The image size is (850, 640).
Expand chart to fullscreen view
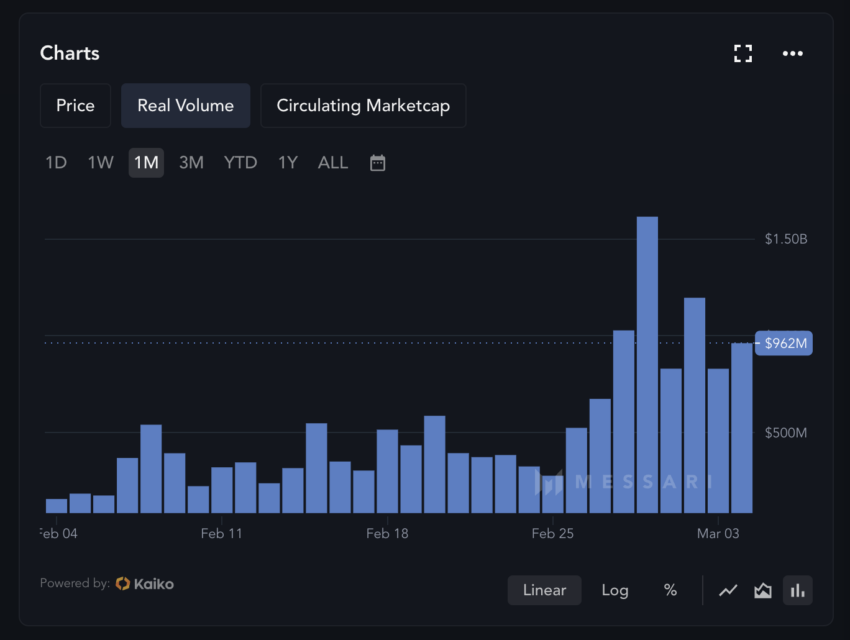(743, 54)
